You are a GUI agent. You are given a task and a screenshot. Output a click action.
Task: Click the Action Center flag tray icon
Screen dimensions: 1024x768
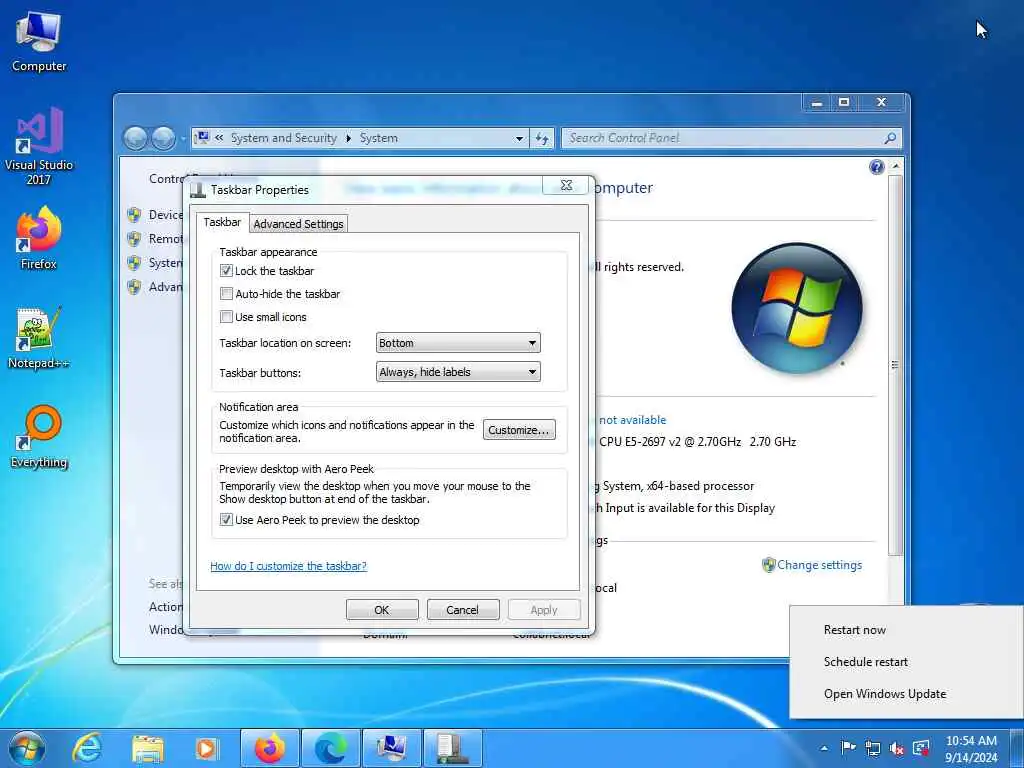[848, 748]
